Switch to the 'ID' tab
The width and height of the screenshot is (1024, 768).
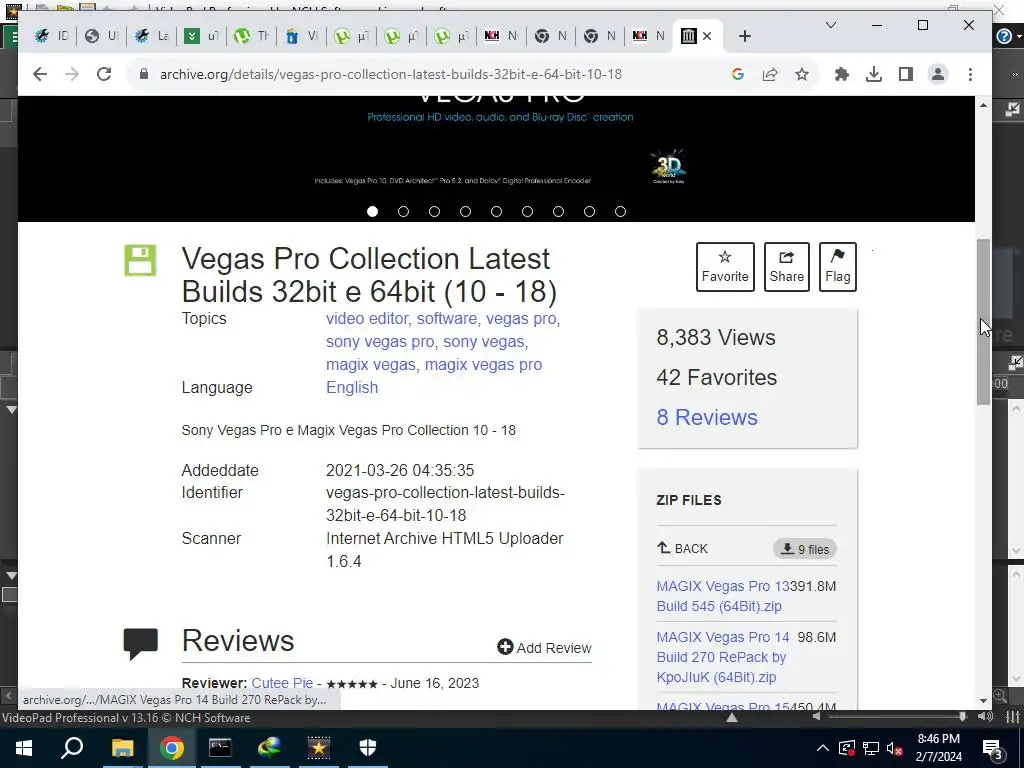(x=51, y=36)
